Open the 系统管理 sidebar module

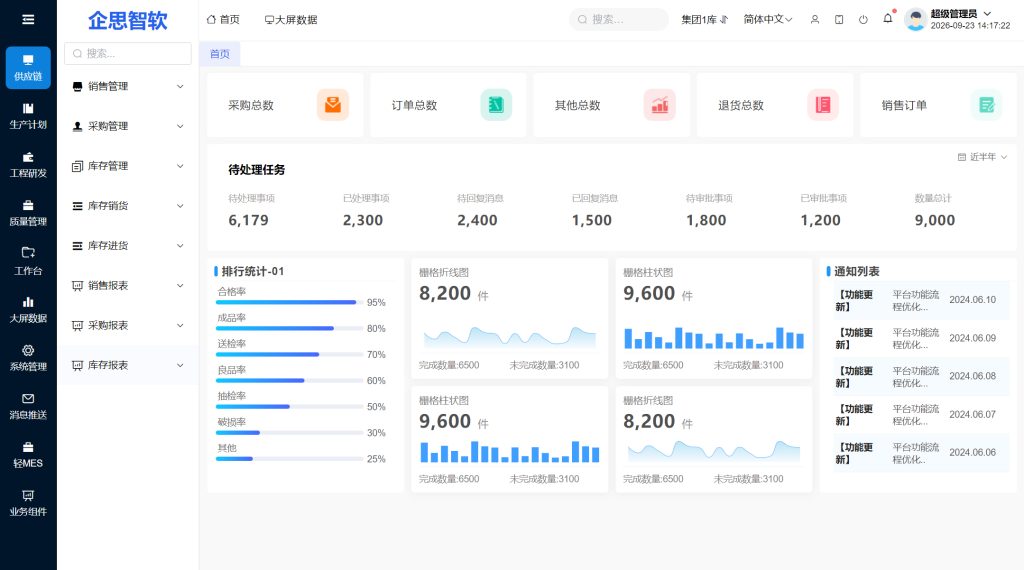click(x=28, y=358)
